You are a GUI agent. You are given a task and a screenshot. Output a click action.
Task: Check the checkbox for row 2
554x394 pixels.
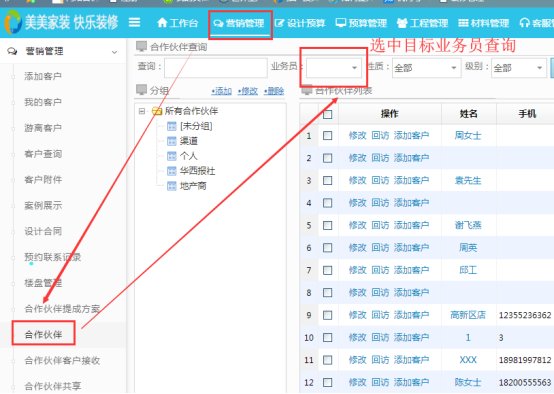point(328,158)
